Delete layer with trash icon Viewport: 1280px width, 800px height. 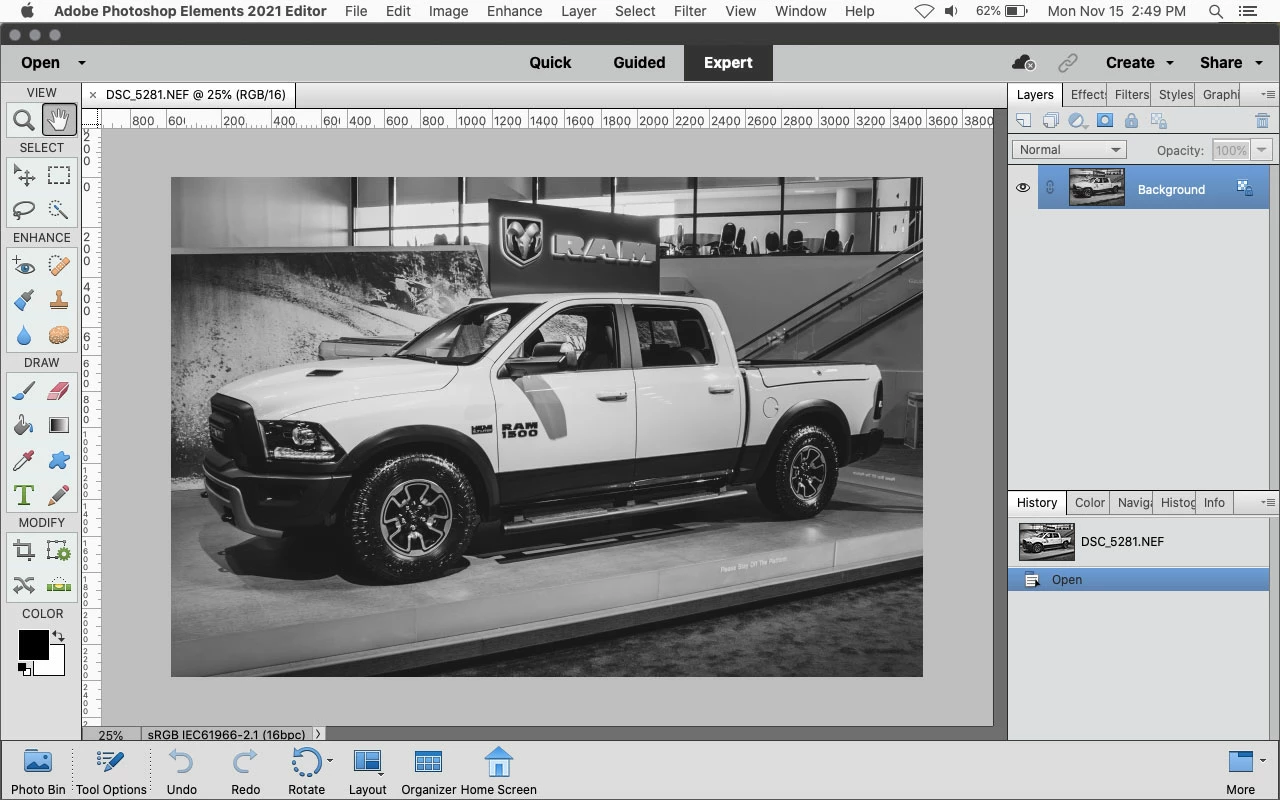(x=1262, y=121)
